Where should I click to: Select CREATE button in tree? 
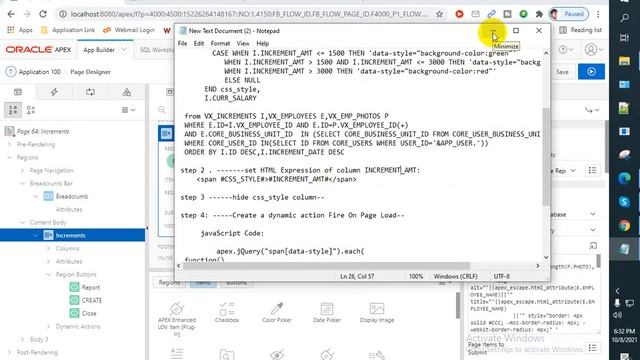tap(91, 300)
